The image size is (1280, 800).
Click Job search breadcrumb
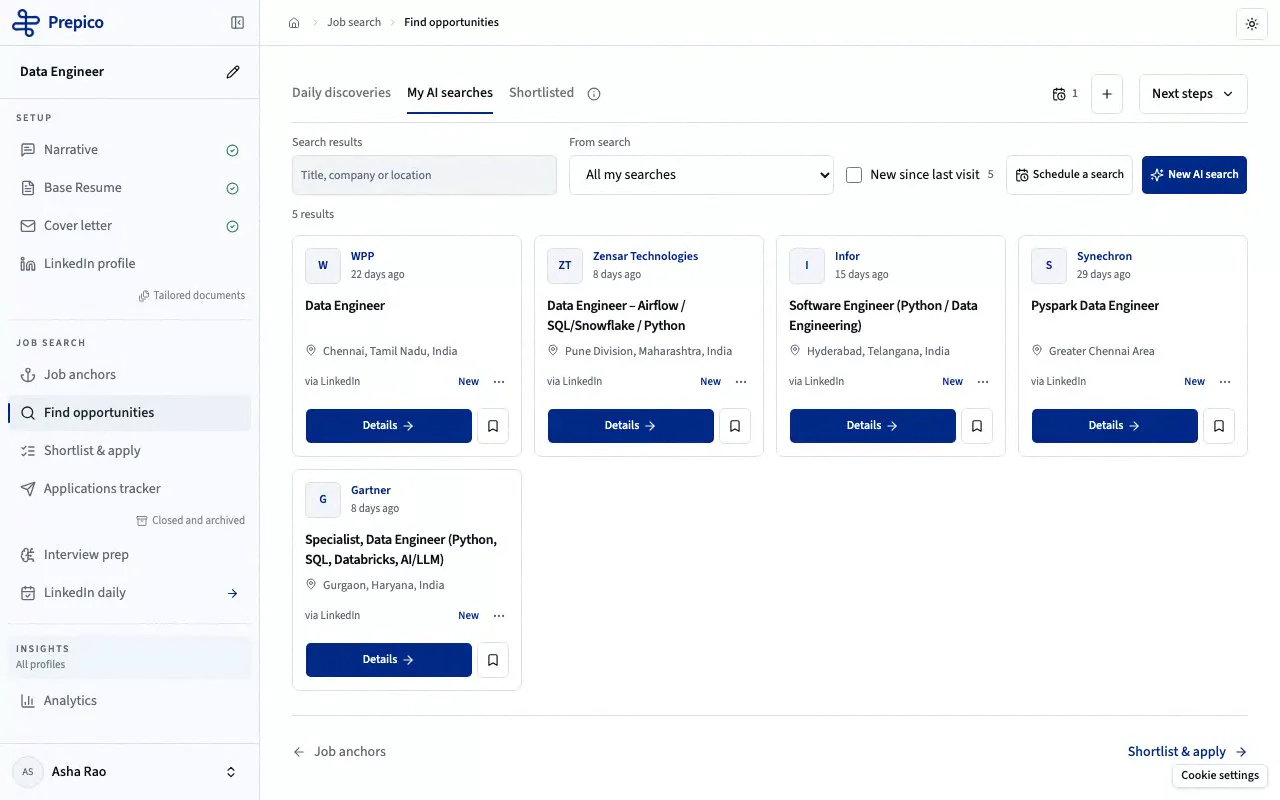click(x=354, y=23)
